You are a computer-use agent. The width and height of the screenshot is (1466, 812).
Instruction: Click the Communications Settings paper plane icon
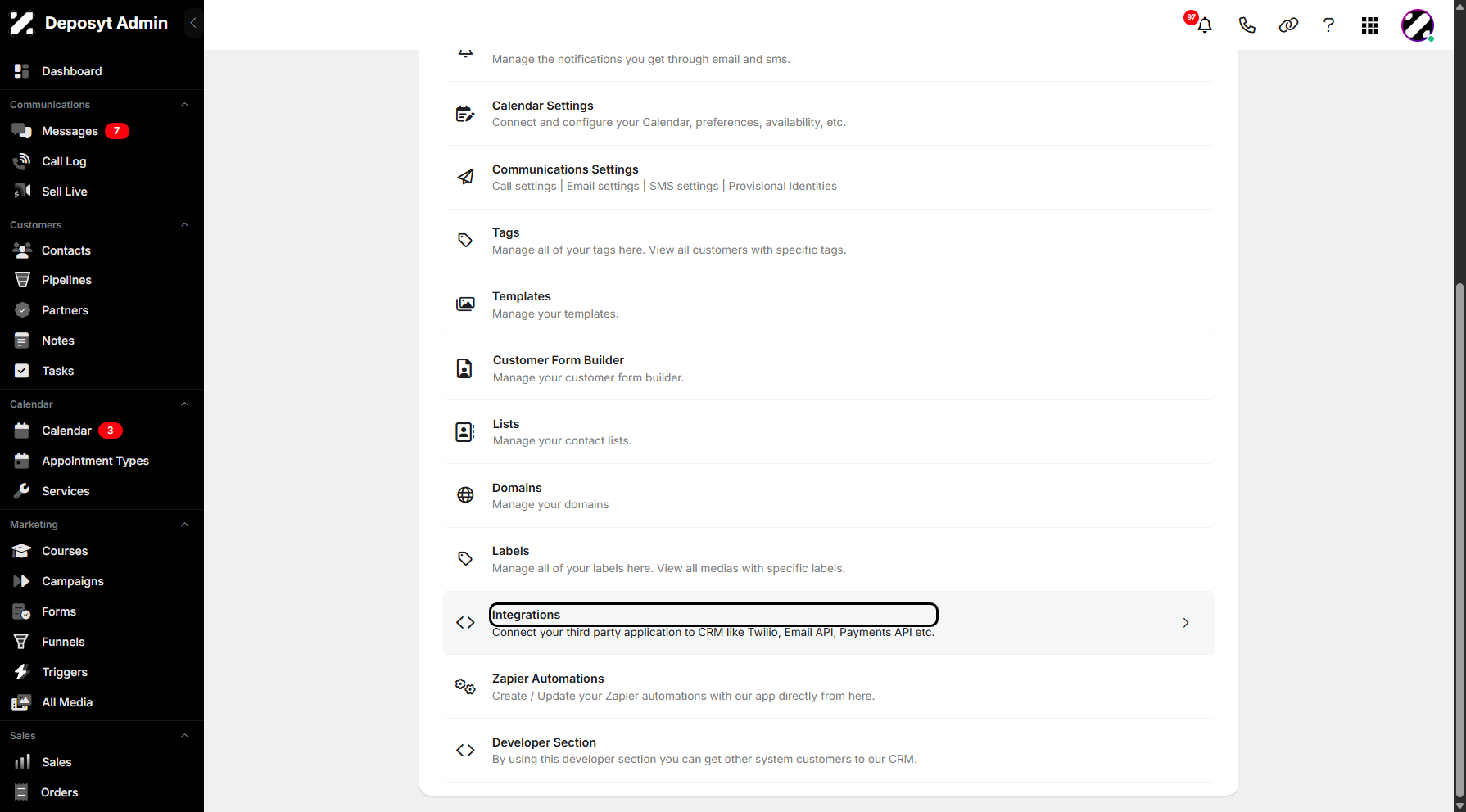pos(465,177)
